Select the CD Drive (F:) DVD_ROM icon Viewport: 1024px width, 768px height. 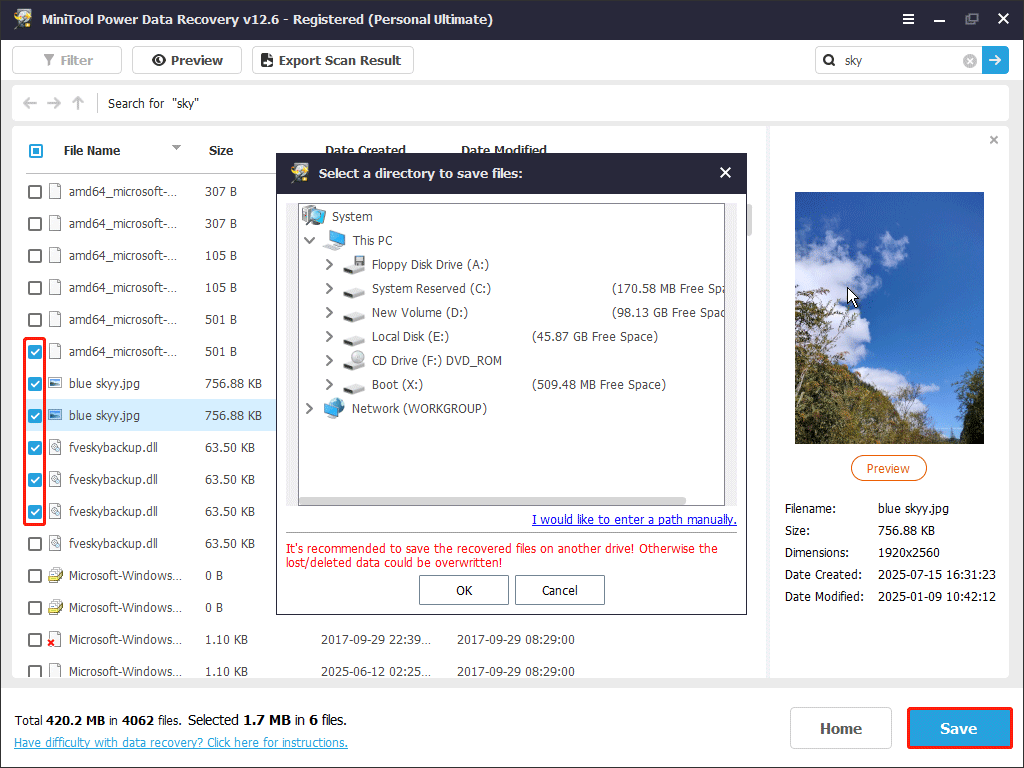pos(354,361)
